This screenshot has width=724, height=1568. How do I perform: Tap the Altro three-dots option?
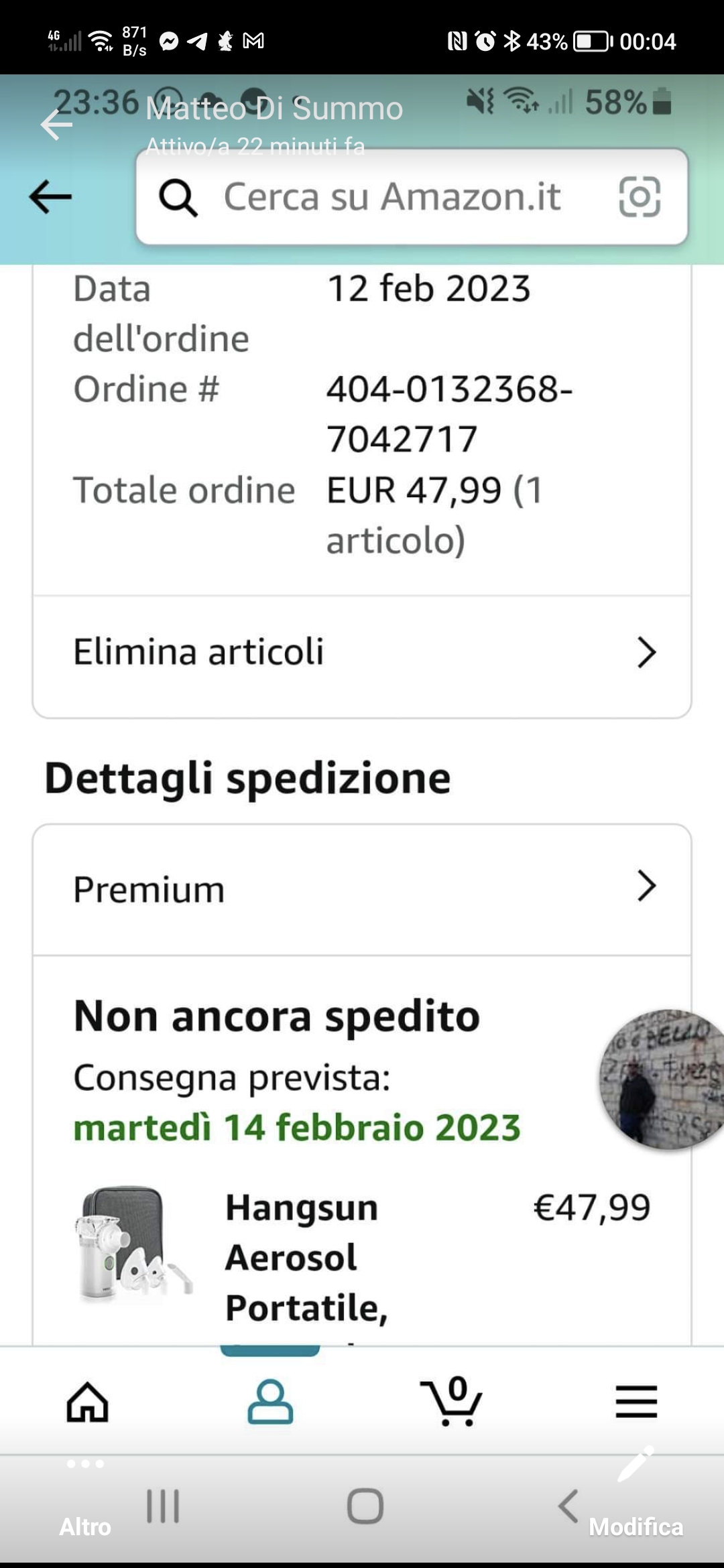pyautogui.click(x=85, y=1463)
